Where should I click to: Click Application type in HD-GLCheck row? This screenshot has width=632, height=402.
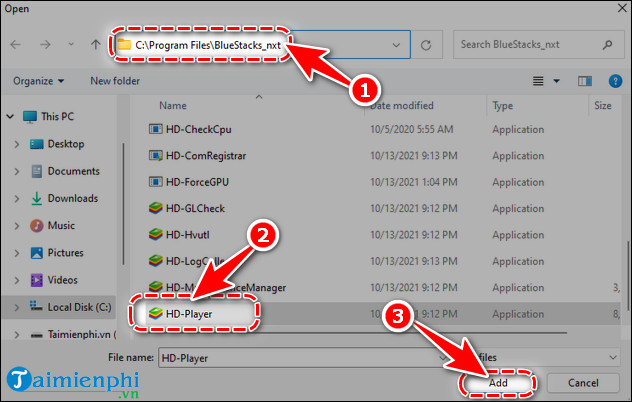click(x=518, y=208)
